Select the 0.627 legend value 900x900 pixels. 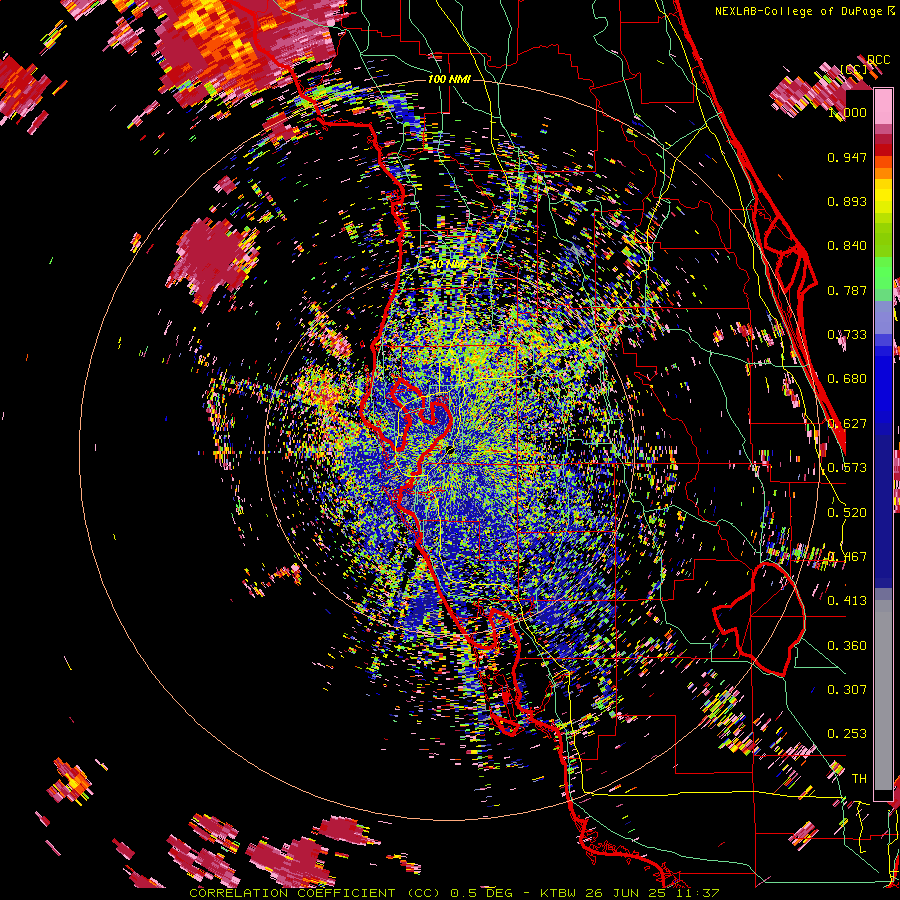pos(847,424)
